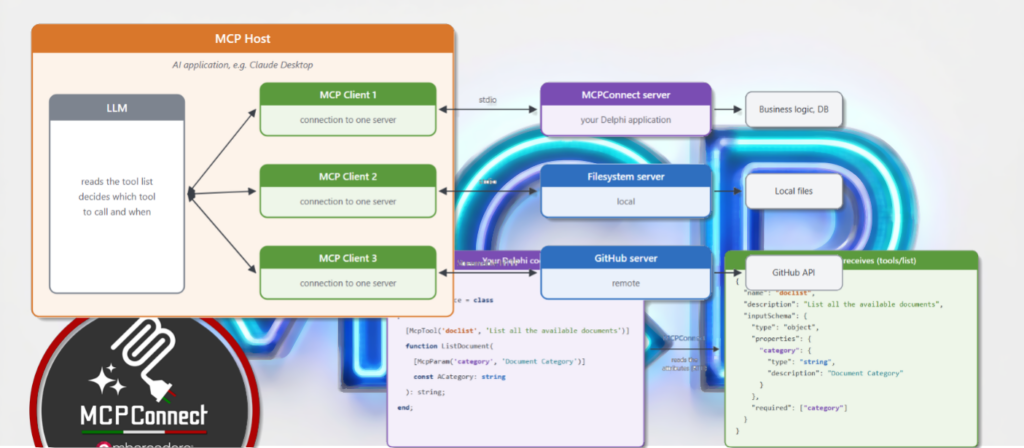Click the Filesystem server header
1024x448 pixels.
(626, 176)
